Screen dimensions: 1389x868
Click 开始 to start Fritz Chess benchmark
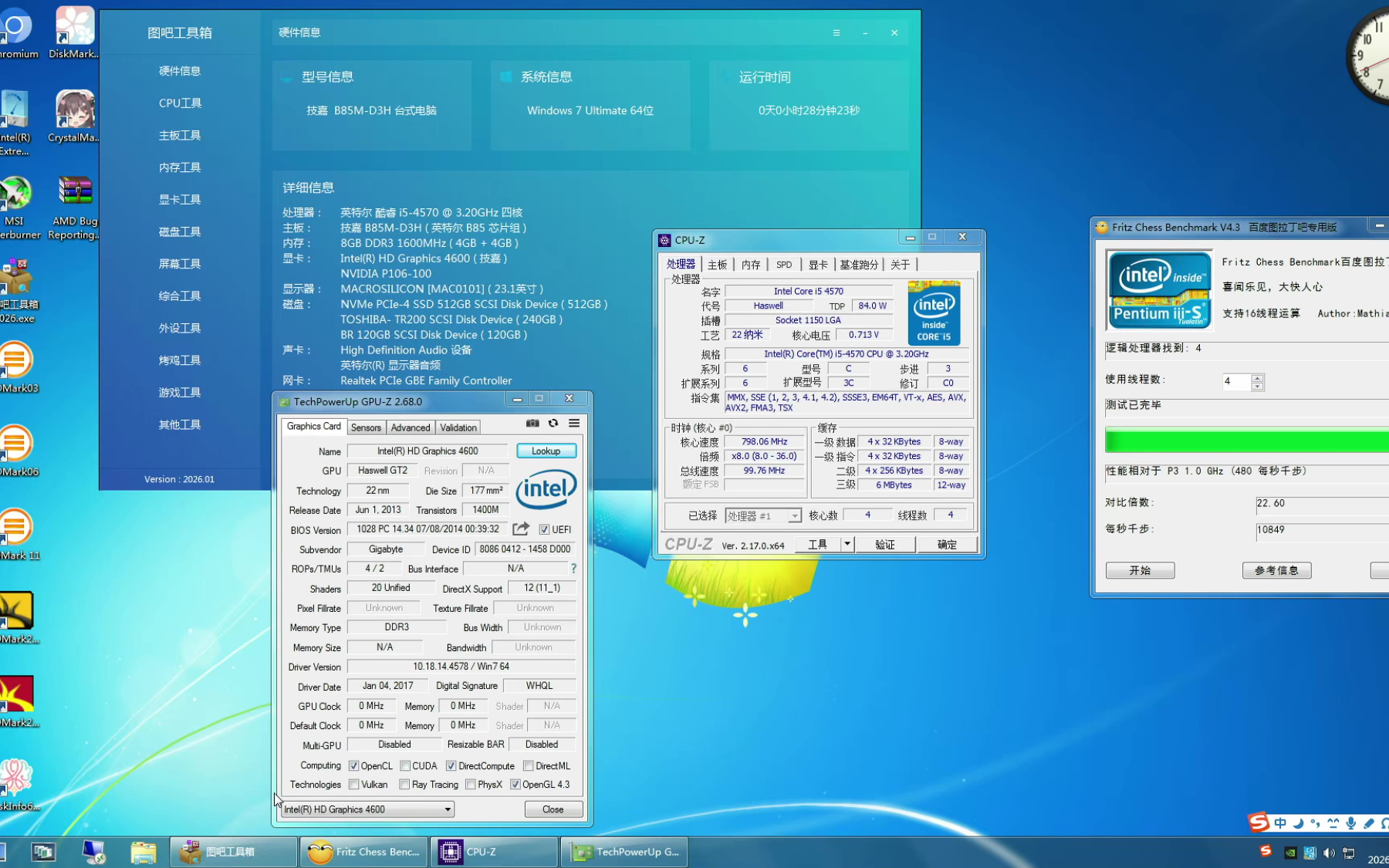(x=1140, y=570)
